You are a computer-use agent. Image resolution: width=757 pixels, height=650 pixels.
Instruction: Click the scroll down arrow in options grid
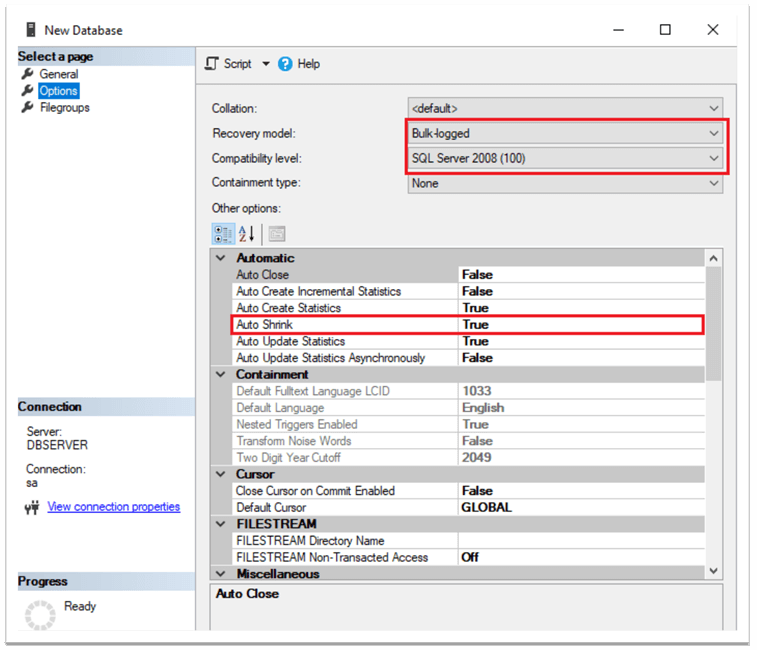713,571
